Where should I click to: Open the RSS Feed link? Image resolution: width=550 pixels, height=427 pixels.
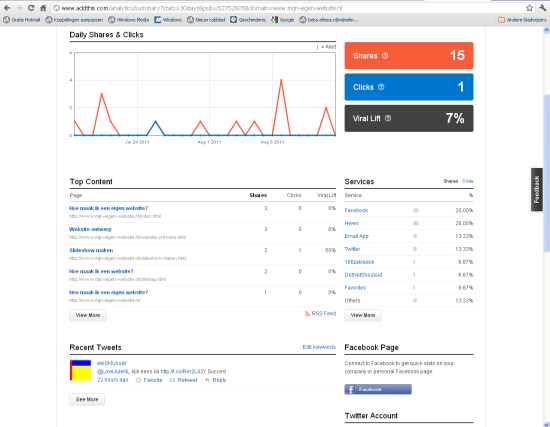tap(324, 314)
